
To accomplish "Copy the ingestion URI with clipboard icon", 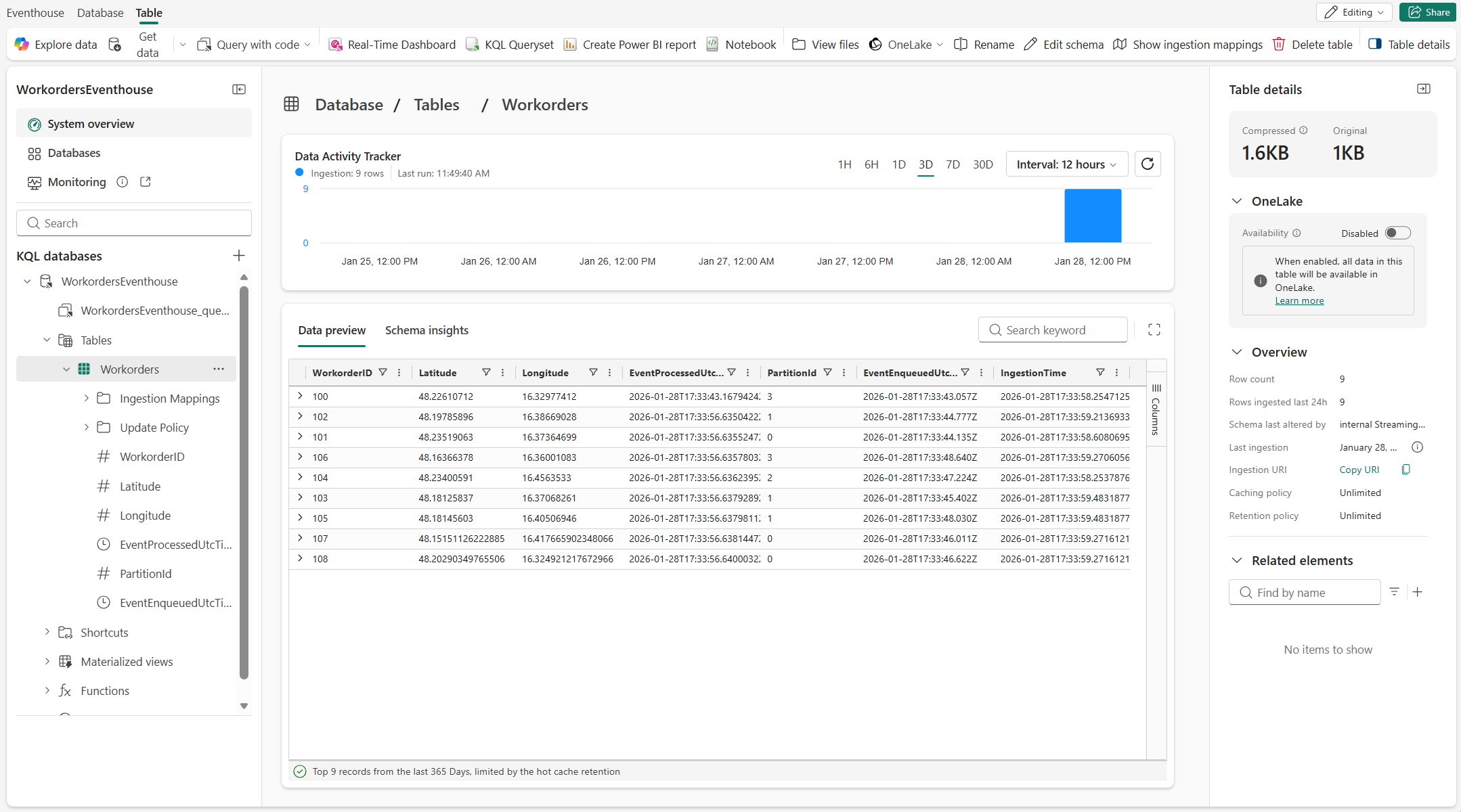I will pos(1405,470).
